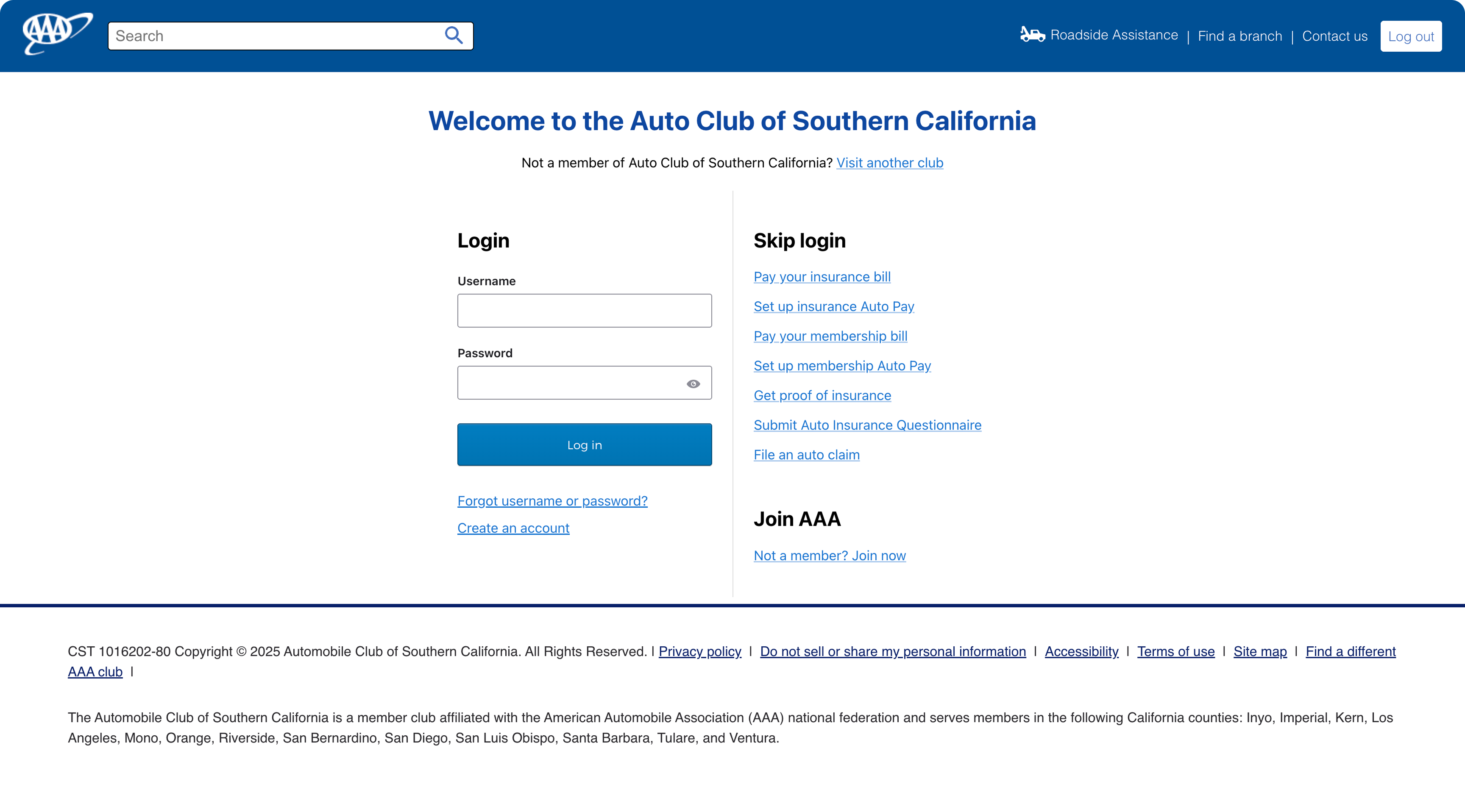
Task: Open Pay your insurance bill link
Action: coord(822,277)
